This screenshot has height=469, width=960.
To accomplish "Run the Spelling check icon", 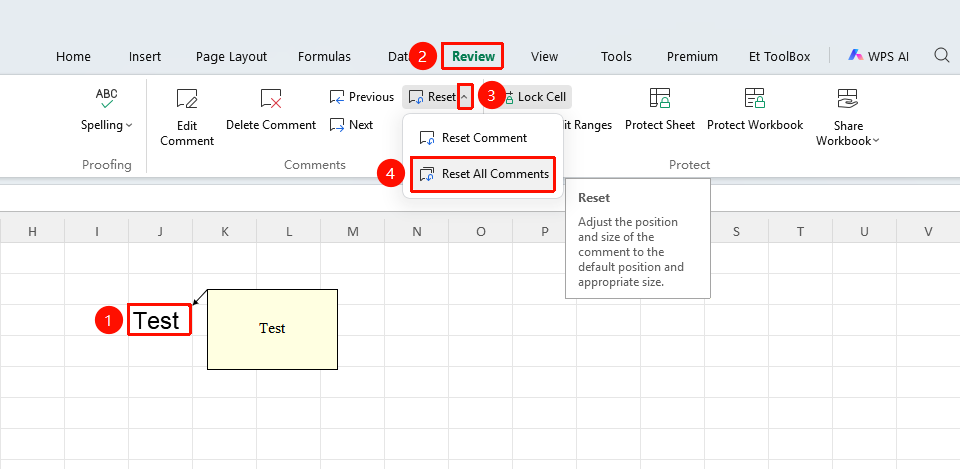I will click(107, 98).
